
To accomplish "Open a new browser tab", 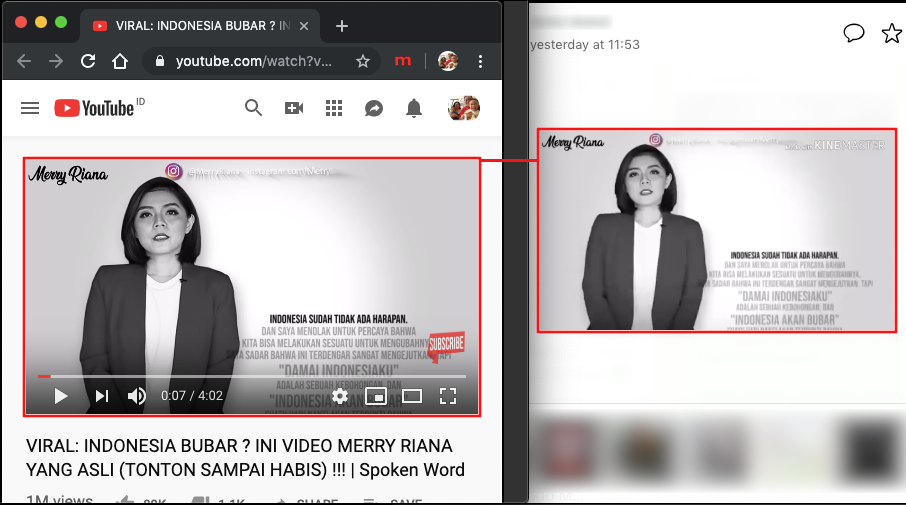I will [x=342, y=26].
